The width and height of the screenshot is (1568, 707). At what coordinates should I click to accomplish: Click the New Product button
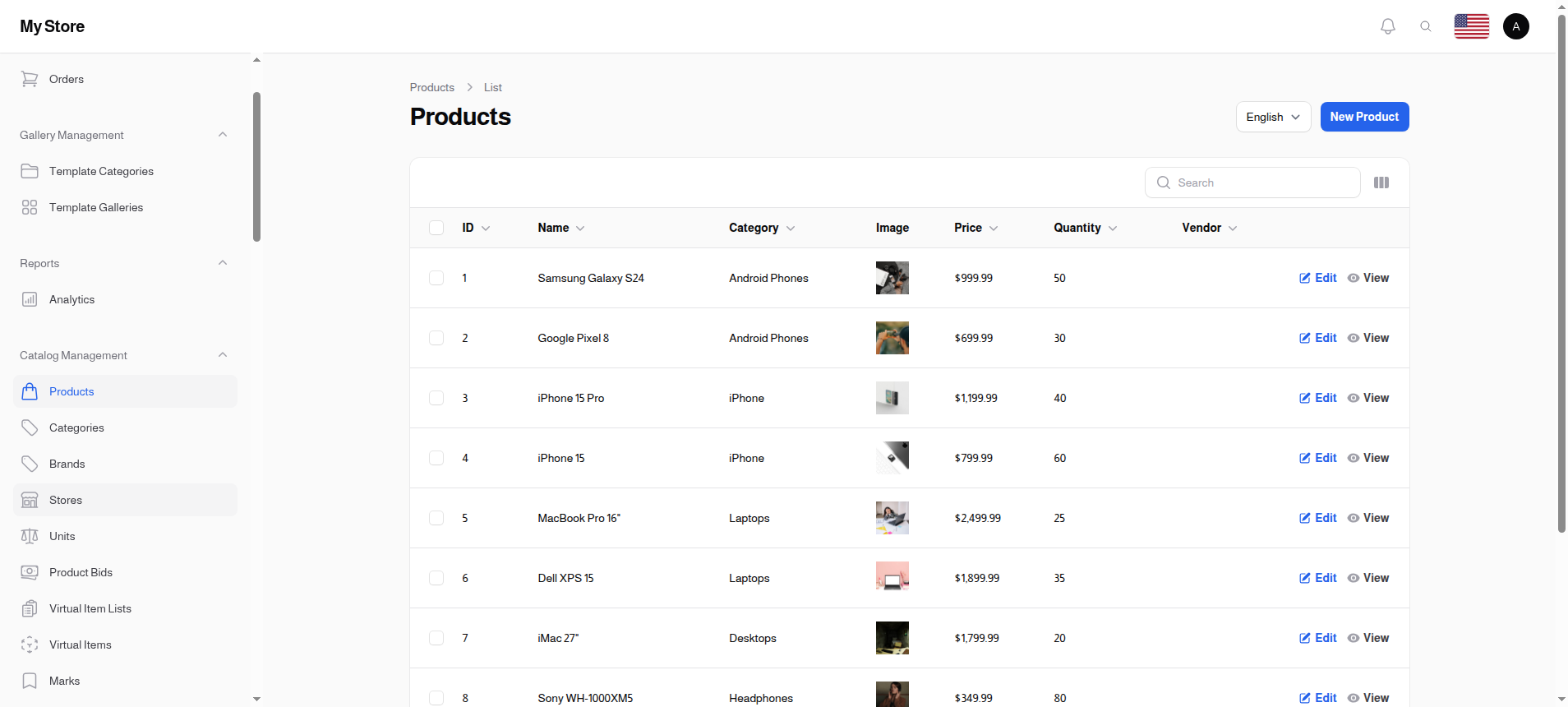tap(1364, 117)
